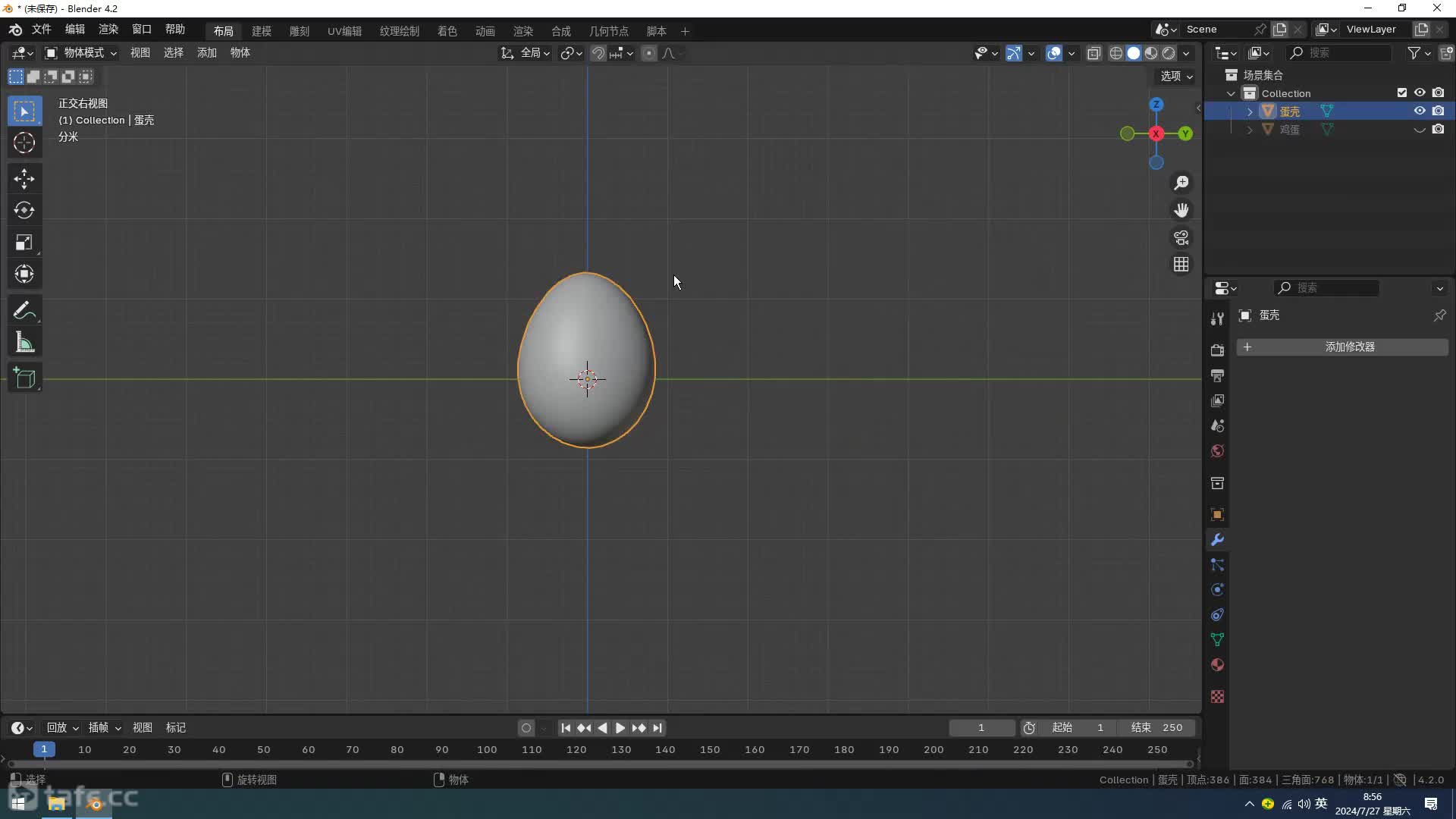
Task: Select the Box Select tool
Action: [x=24, y=111]
